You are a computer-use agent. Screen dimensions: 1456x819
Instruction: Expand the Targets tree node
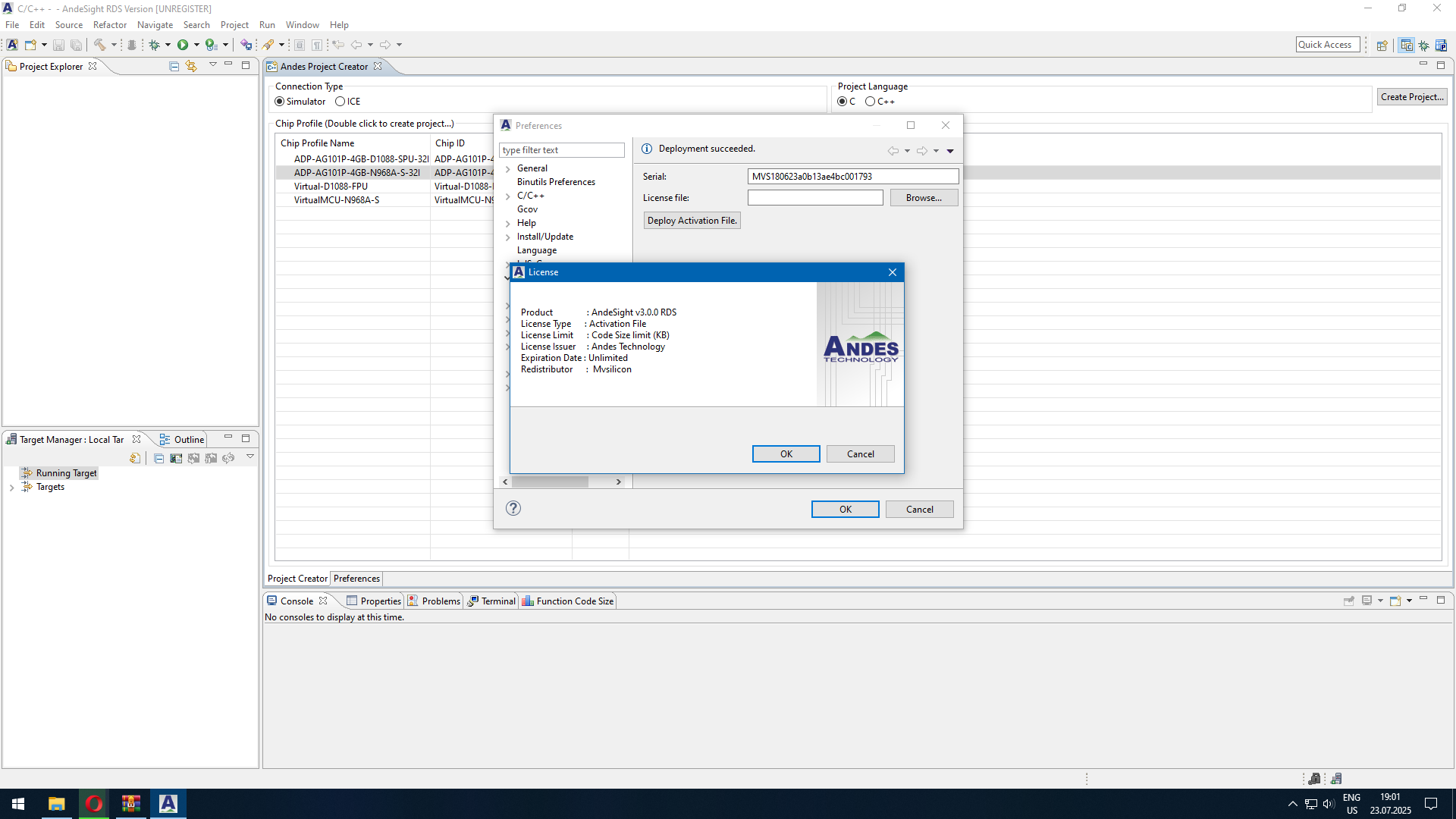pos(11,488)
